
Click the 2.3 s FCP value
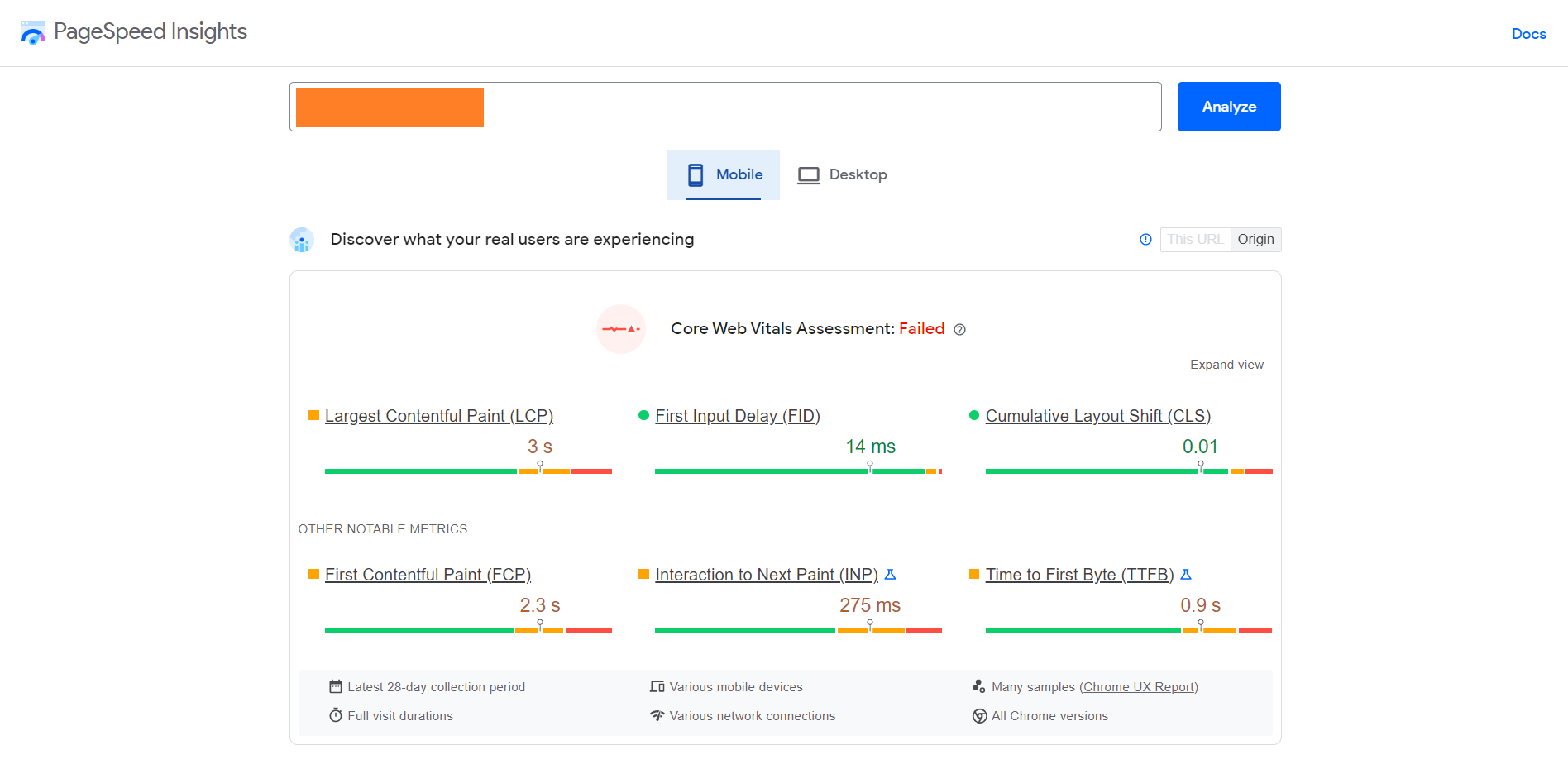pyautogui.click(x=540, y=605)
